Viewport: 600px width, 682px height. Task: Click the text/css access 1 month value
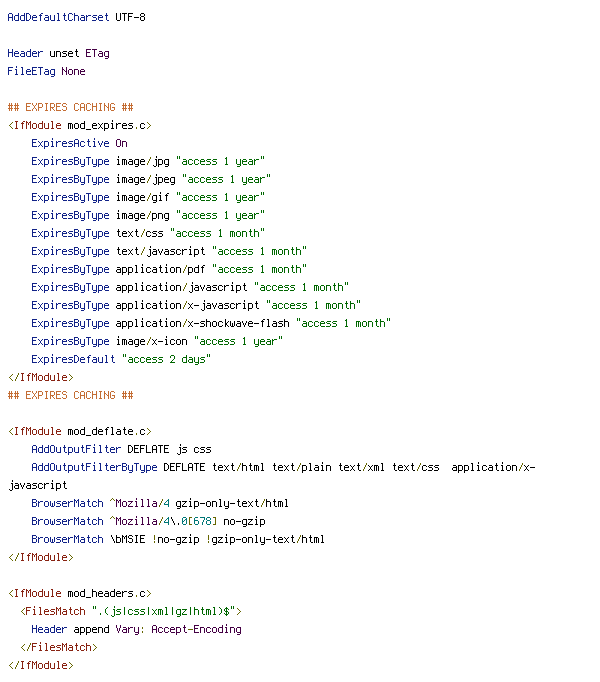click(x=217, y=233)
